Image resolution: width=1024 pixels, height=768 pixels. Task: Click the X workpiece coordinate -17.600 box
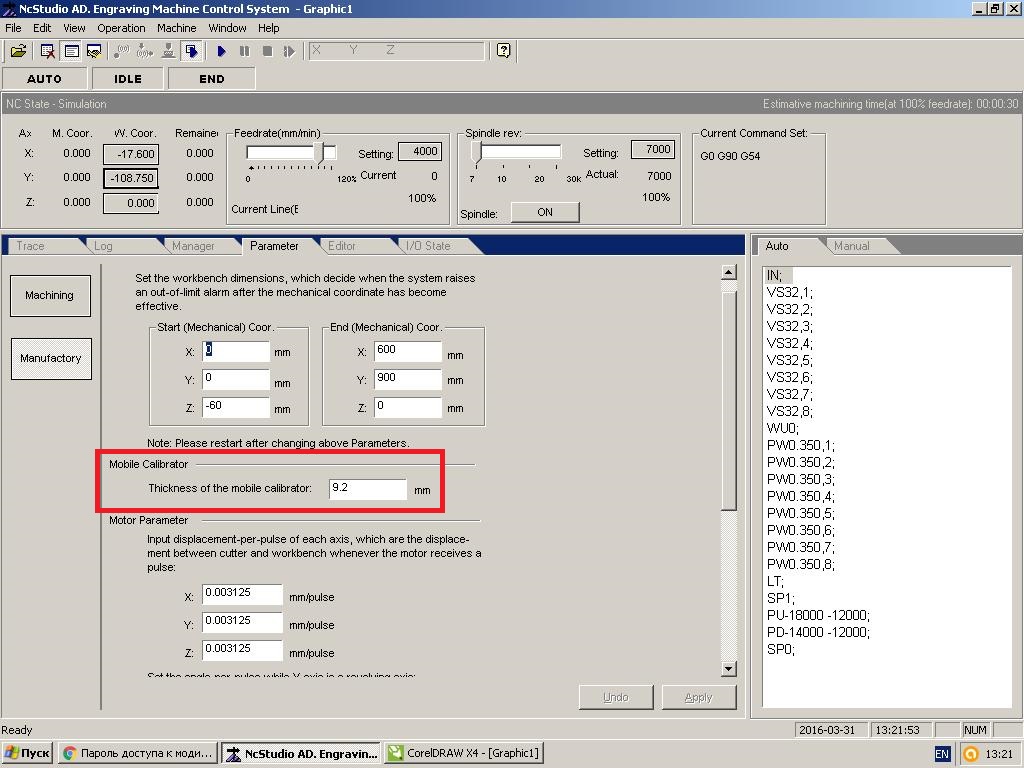pyautogui.click(x=131, y=154)
